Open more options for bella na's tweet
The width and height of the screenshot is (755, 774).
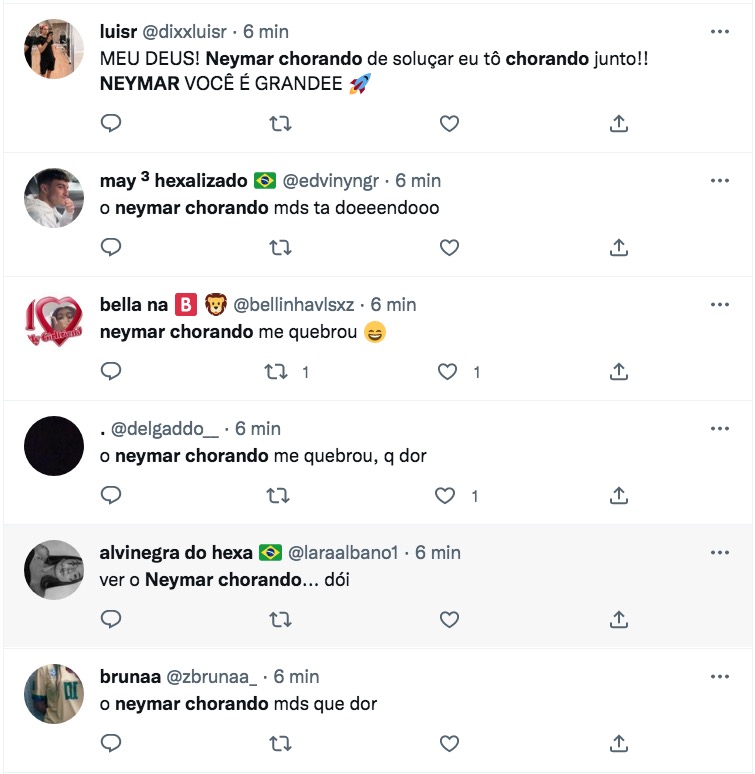[x=719, y=304]
